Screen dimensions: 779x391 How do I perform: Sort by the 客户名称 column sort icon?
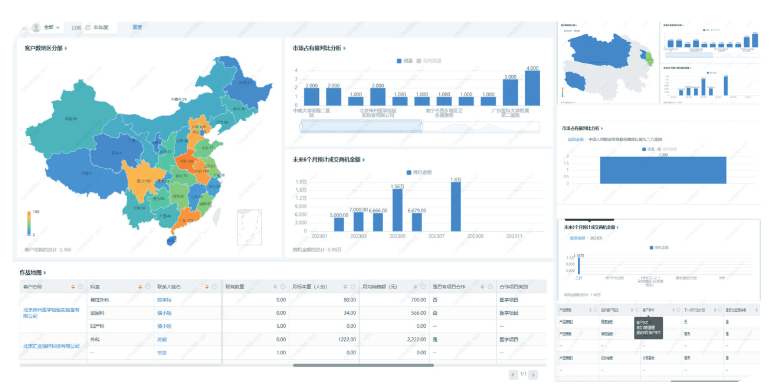(73, 287)
